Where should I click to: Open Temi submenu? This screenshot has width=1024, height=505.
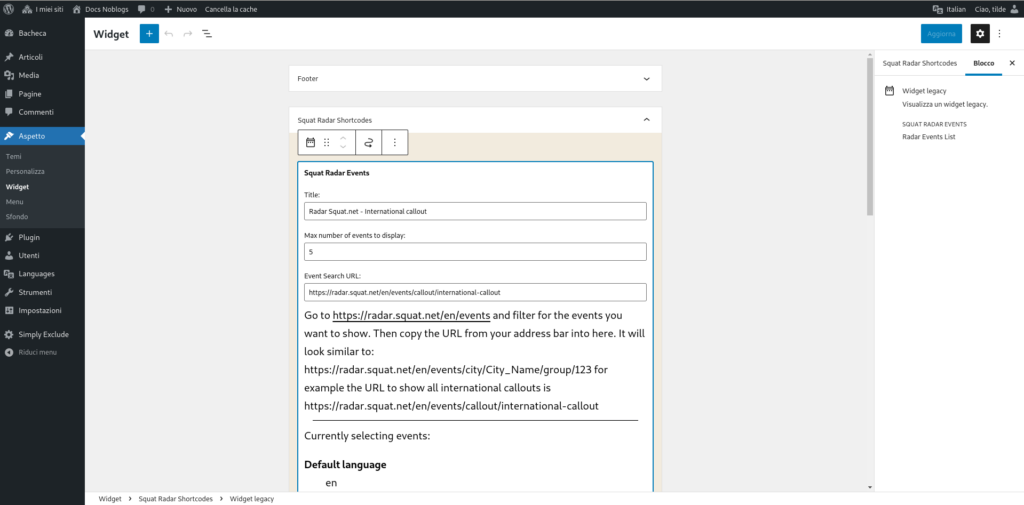click(x=13, y=156)
